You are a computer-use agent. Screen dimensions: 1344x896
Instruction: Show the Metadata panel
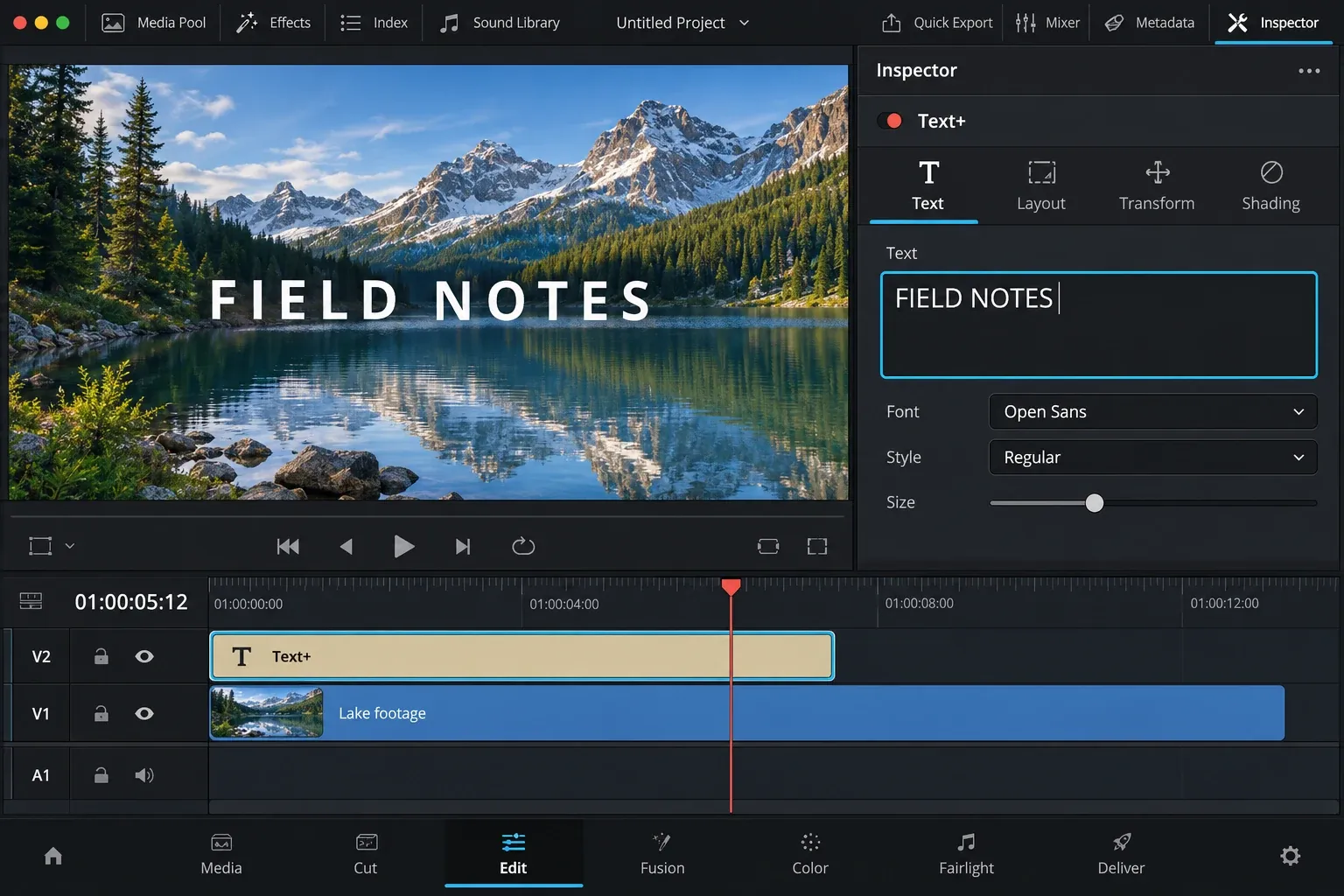(1149, 23)
